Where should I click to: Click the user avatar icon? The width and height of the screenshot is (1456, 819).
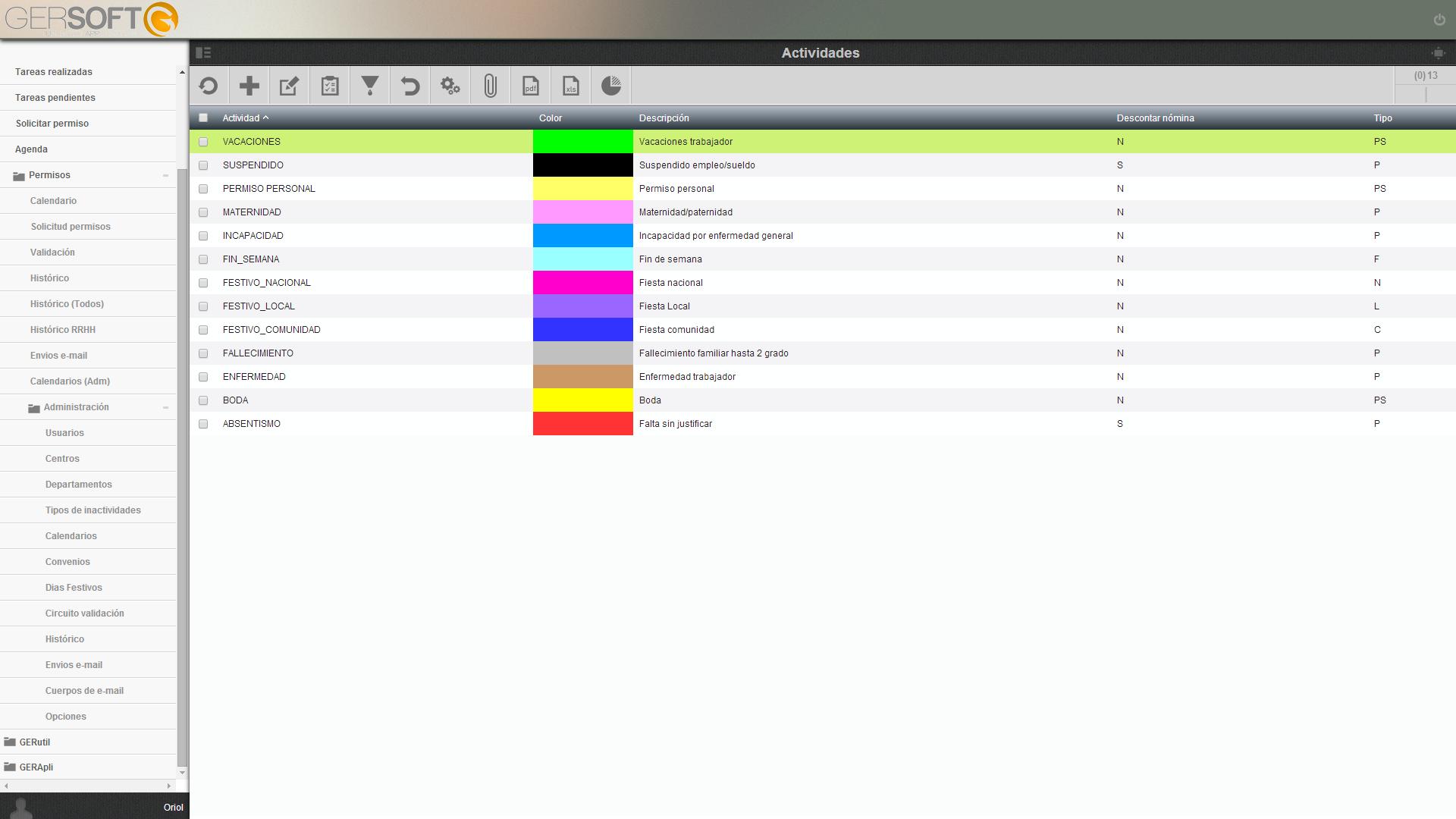[21, 808]
